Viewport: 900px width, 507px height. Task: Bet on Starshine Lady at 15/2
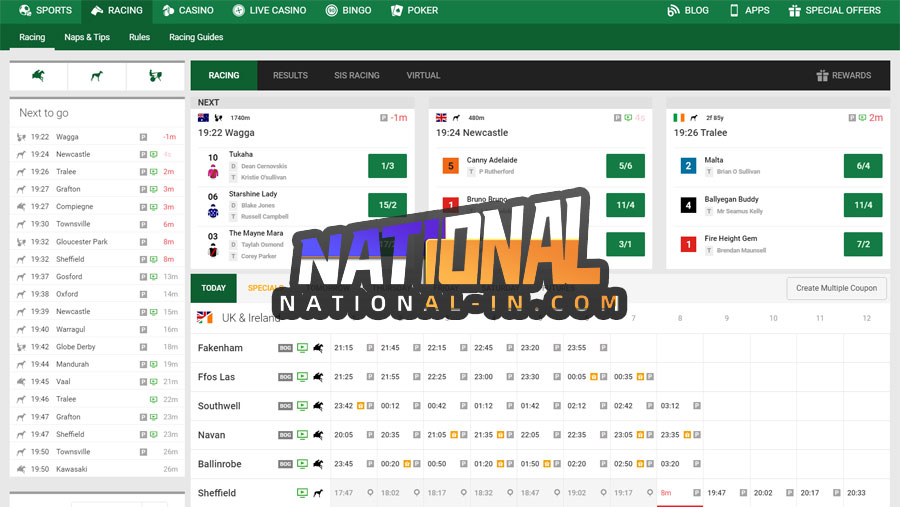[x=387, y=204]
